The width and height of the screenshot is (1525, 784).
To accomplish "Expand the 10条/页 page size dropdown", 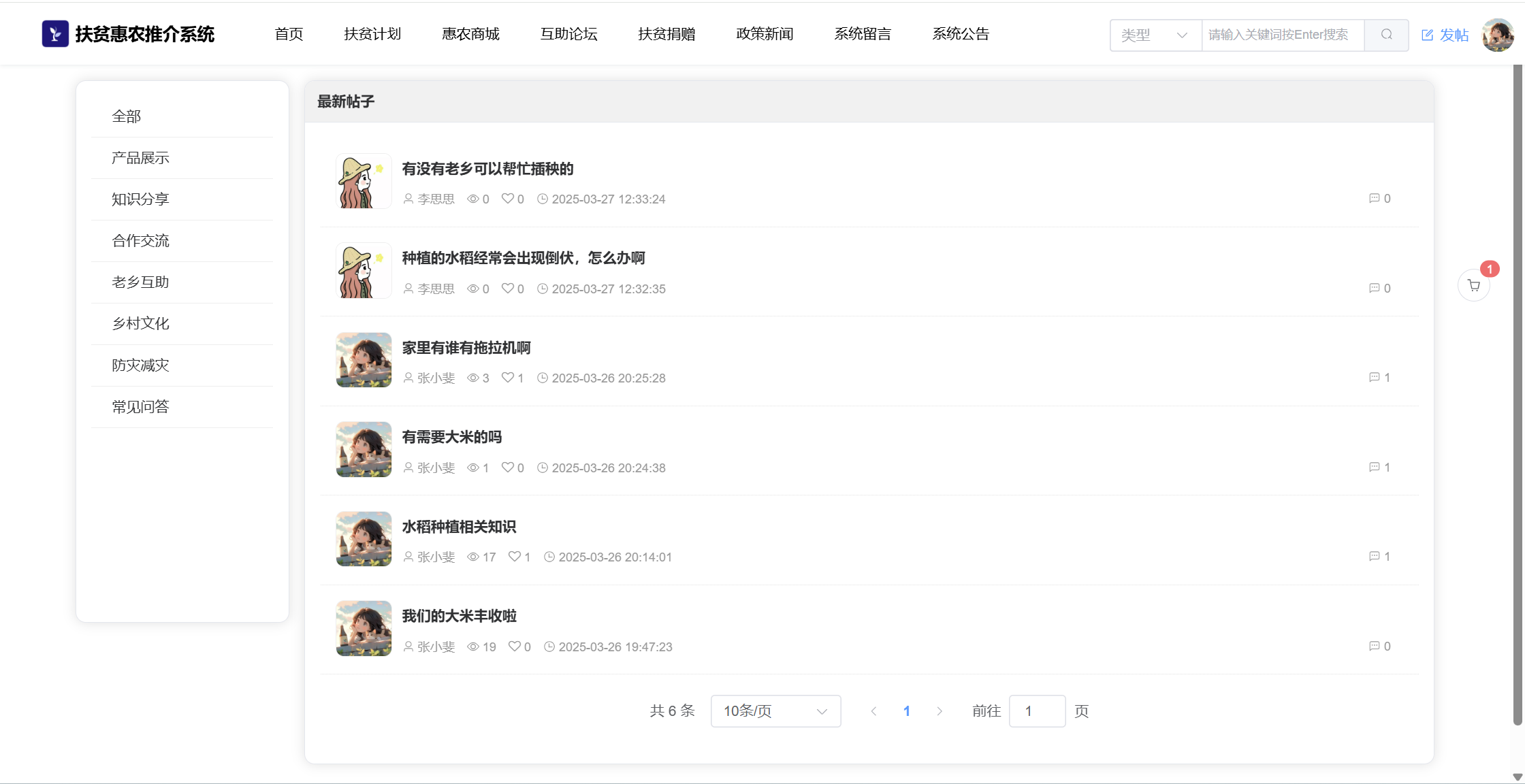I will [x=775, y=711].
